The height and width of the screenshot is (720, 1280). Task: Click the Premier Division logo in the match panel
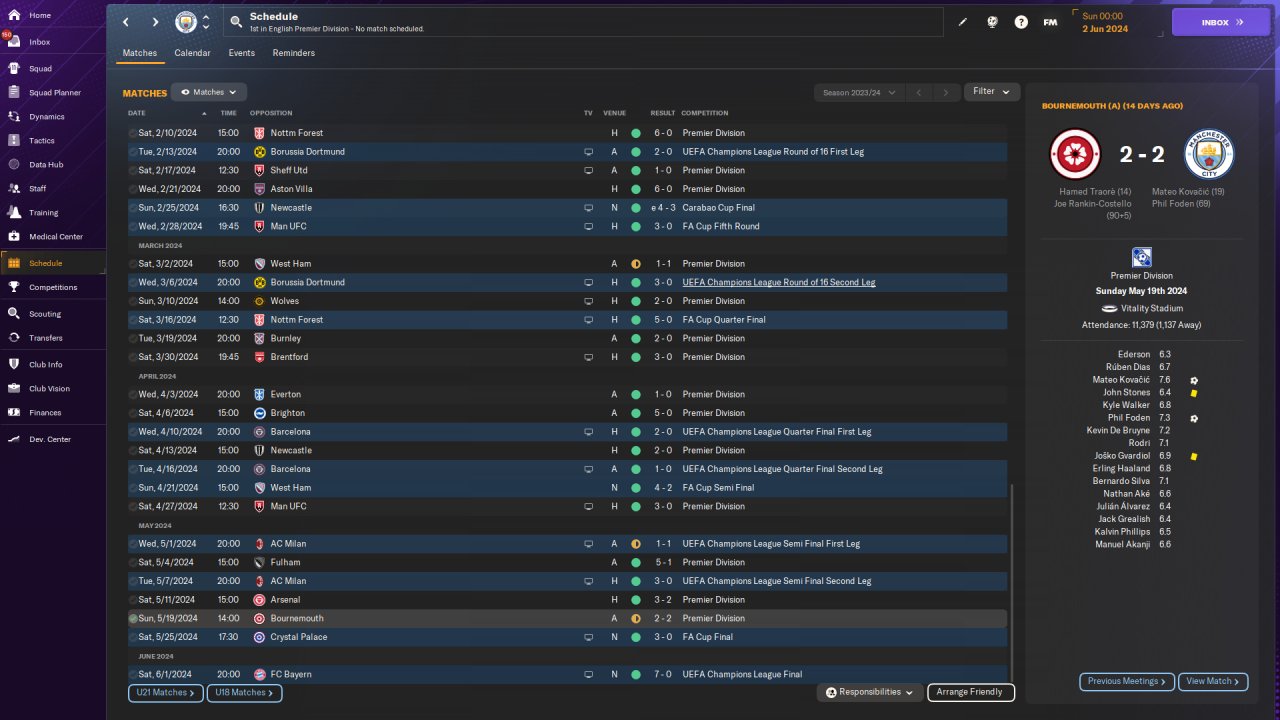click(1141, 257)
